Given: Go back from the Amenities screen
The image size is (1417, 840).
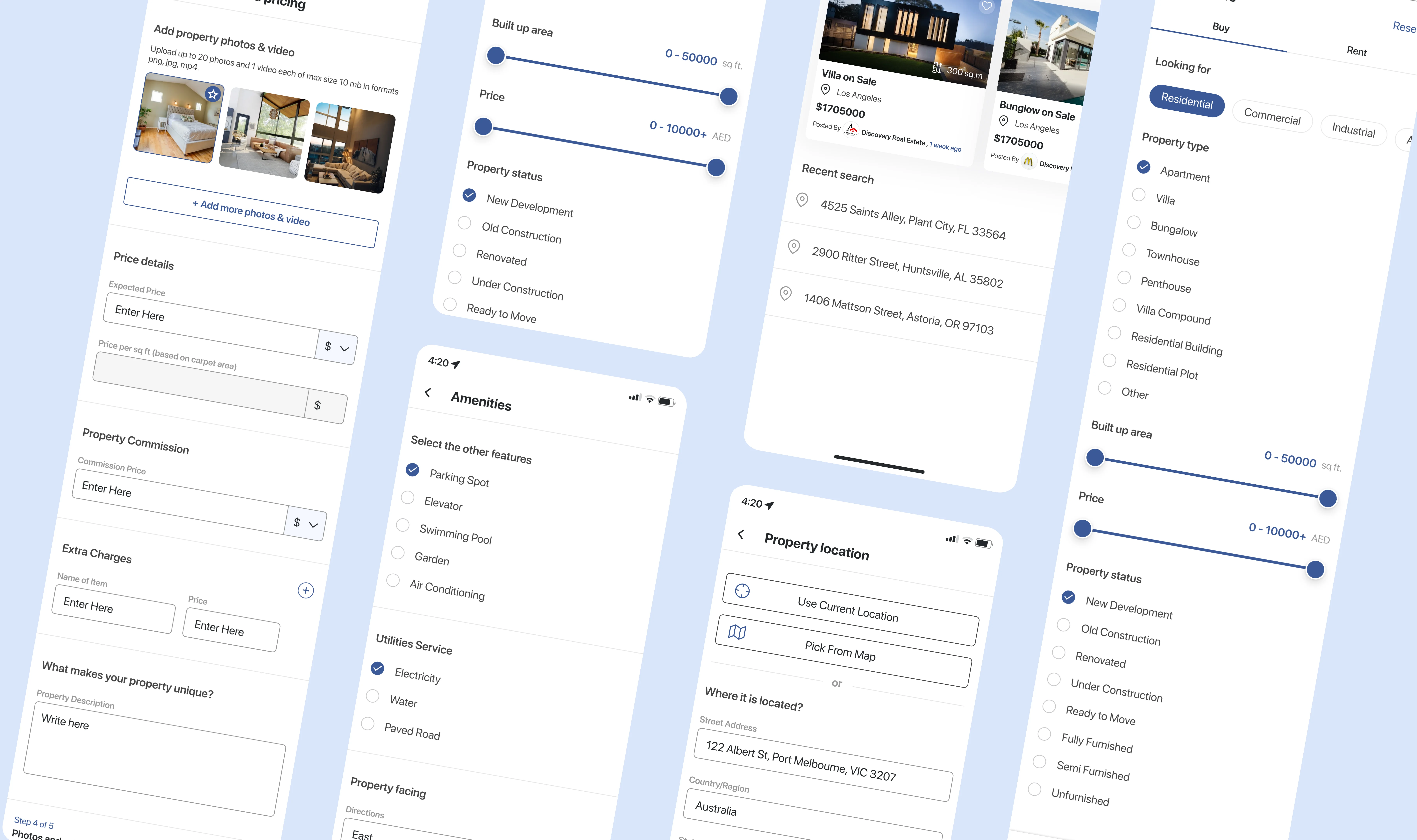Looking at the screenshot, I should point(428,392).
